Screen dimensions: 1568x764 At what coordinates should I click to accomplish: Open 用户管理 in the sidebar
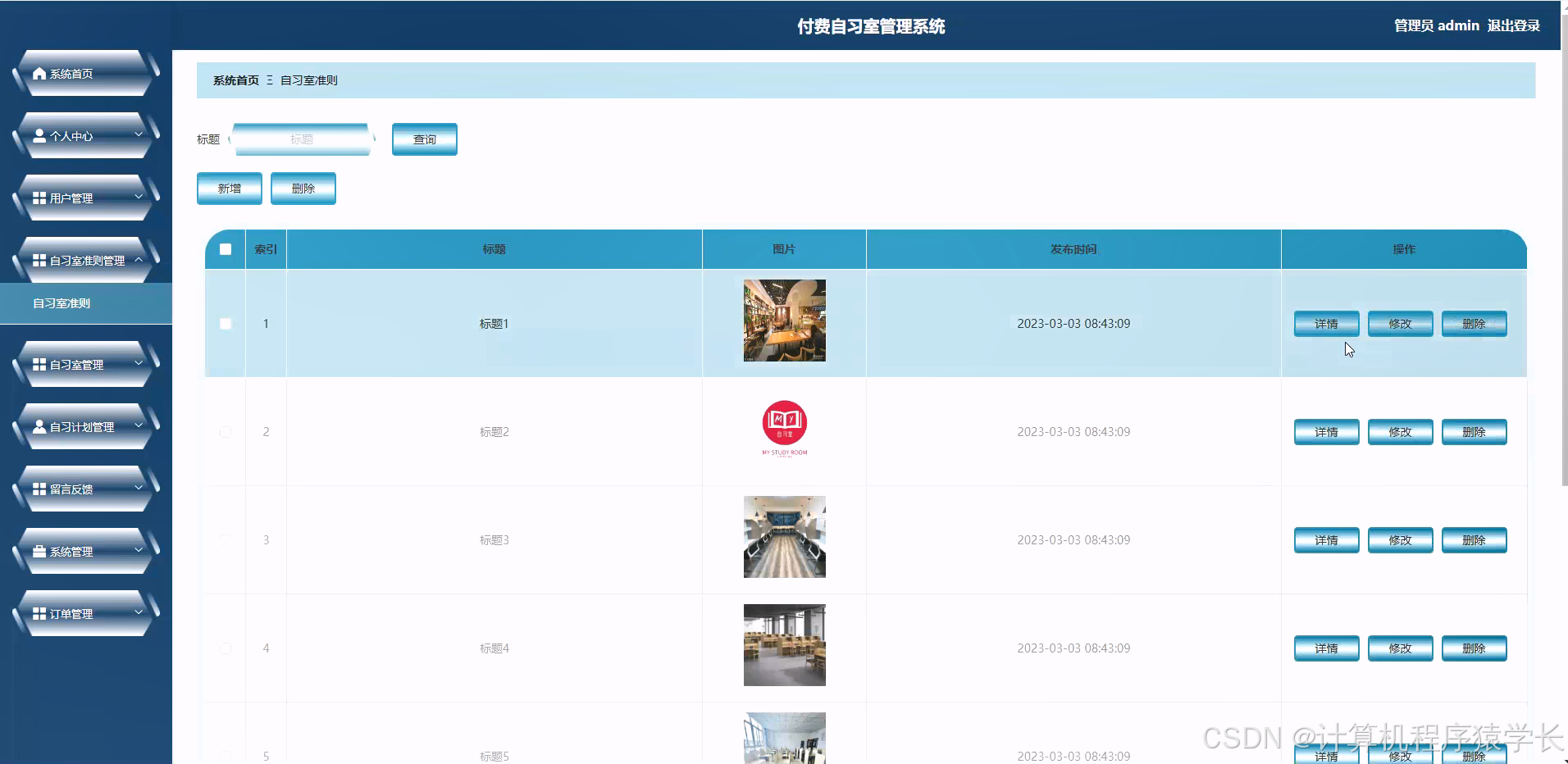(x=86, y=198)
